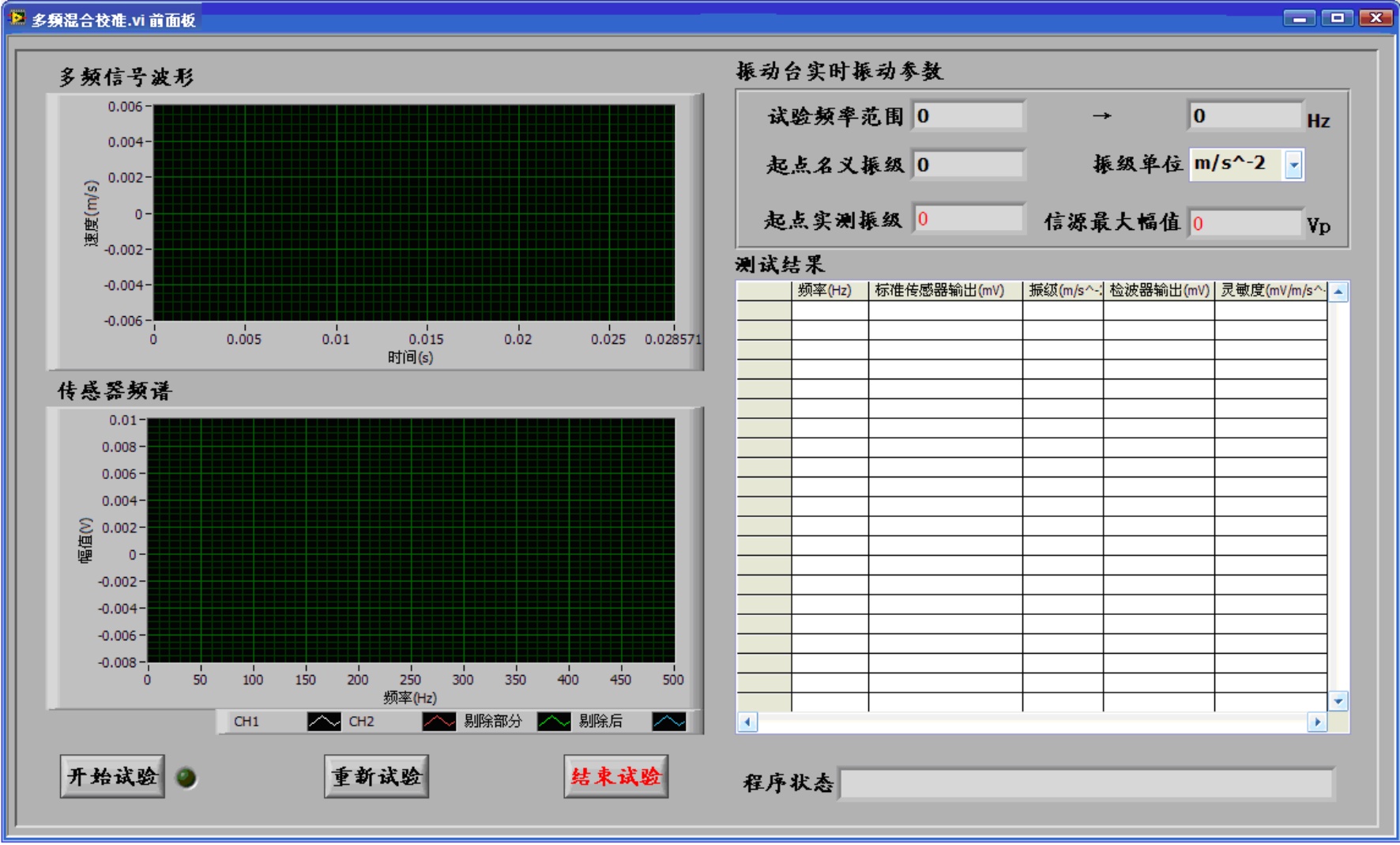This screenshot has height=845, width=1400.
Task: Click the 剔除后 blue plot legend icon
Action: (x=668, y=722)
